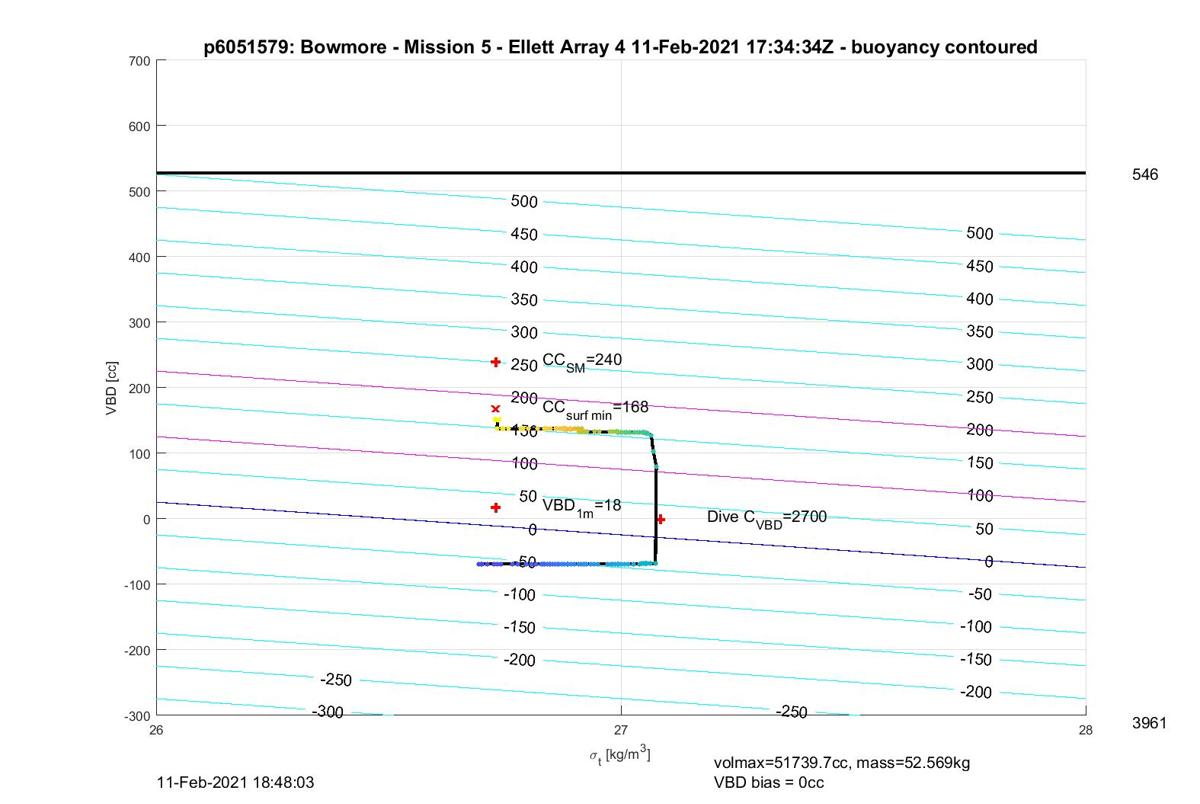The image size is (1200, 804).
Task: Click y-axis tick label 400
Action: 140,257
